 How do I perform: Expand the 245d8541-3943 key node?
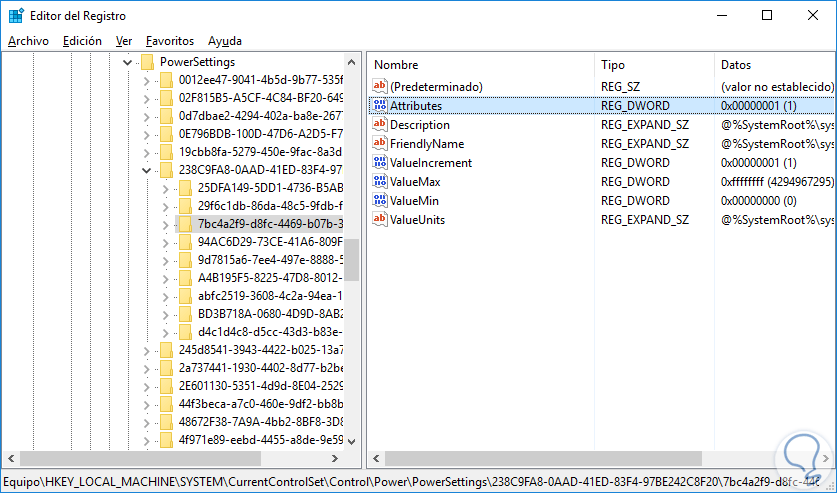pyautogui.click(x=146, y=351)
